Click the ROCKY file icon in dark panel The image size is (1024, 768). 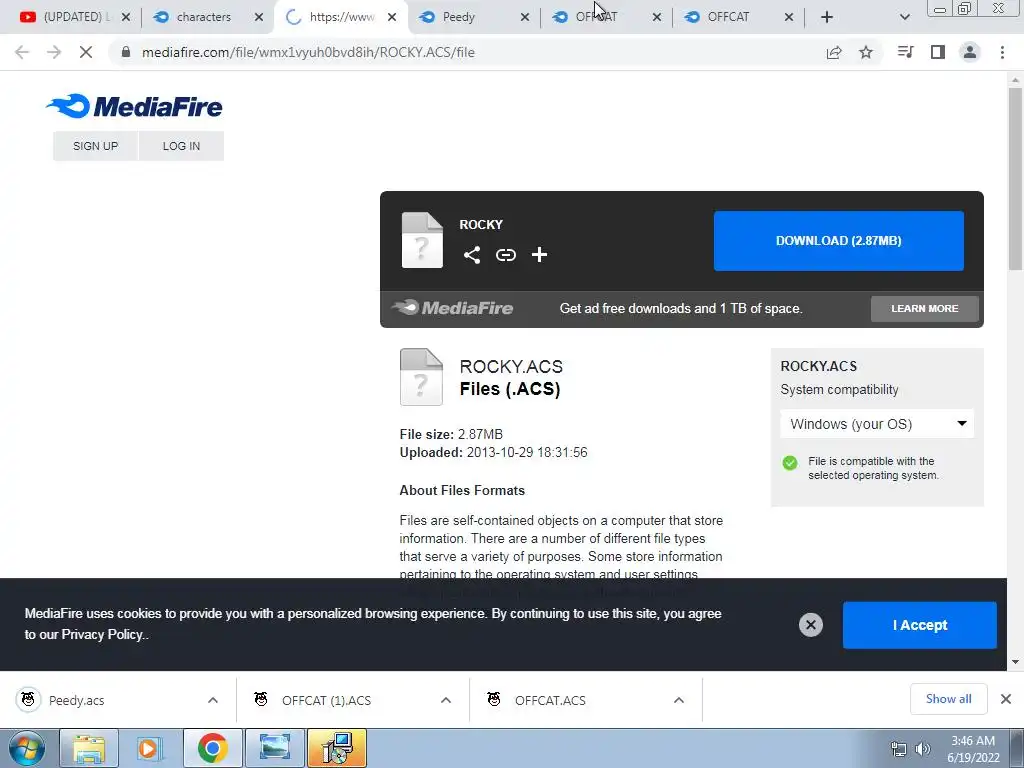422,240
